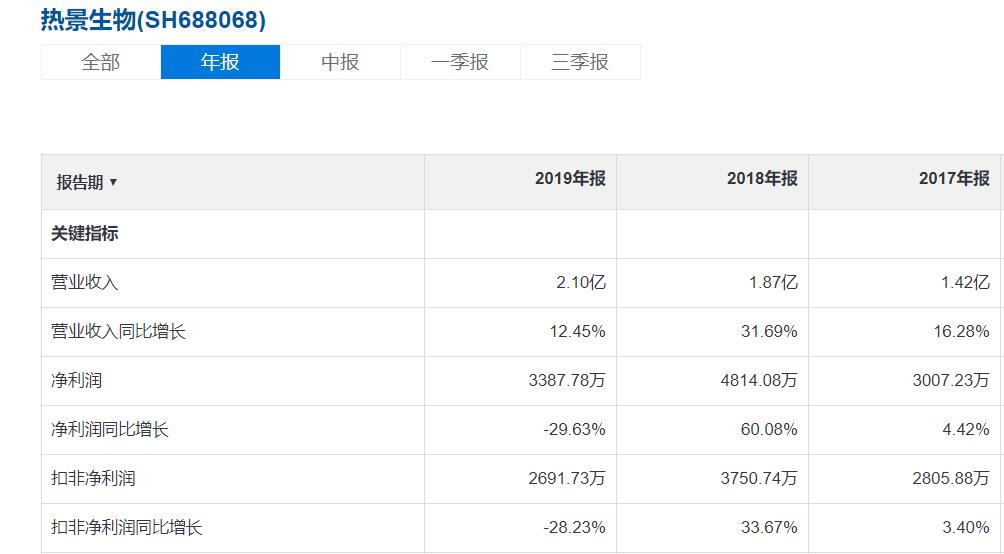Viewport: 1004px width, 554px height.
Task: Switch to the 全部 tab
Action: [x=101, y=62]
